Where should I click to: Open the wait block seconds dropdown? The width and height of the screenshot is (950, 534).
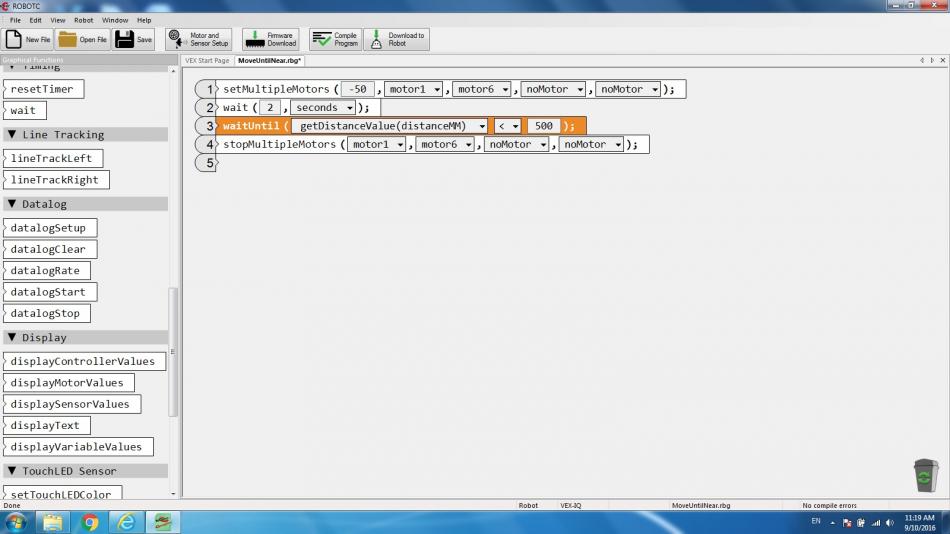point(323,107)
